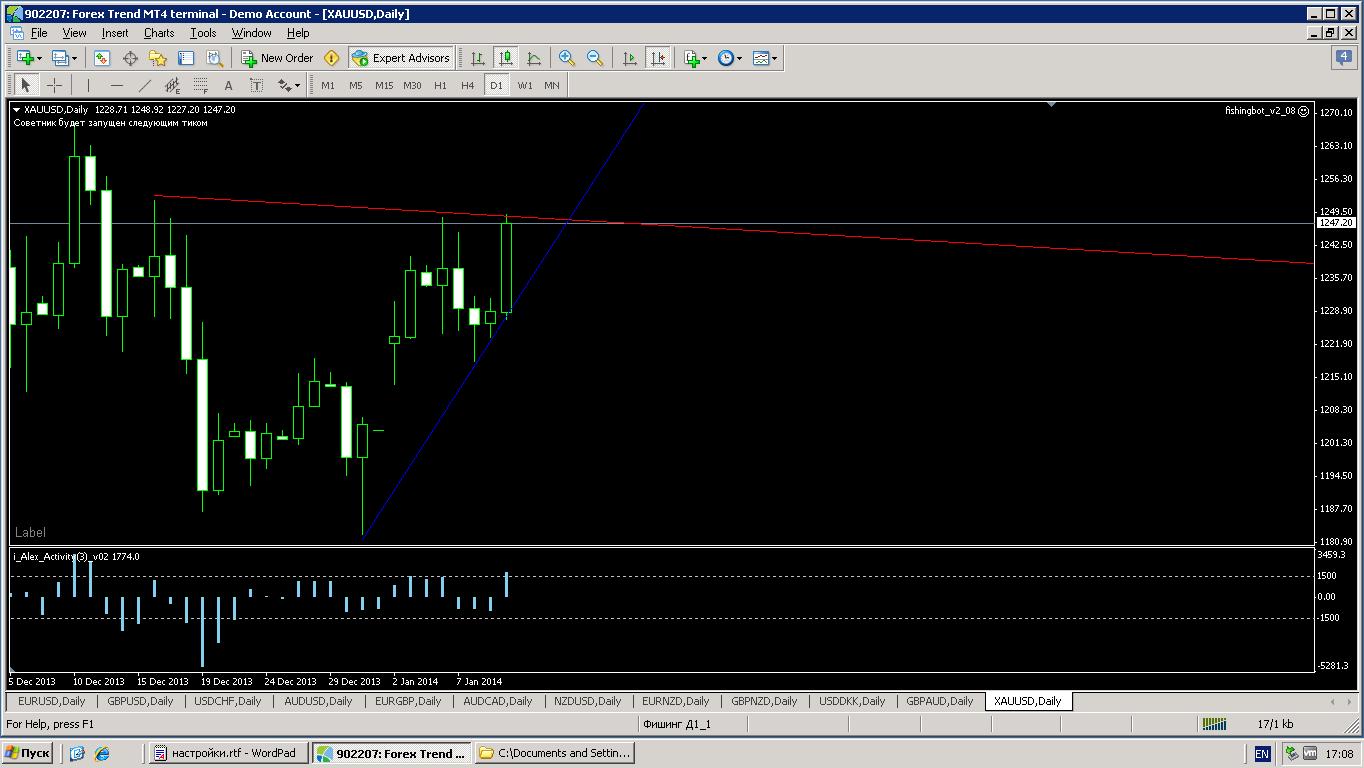Image resolution: width=1364 pixels, height=768 pixels.
Task: Open the Tools menu
Action: (x=203, y=33)
